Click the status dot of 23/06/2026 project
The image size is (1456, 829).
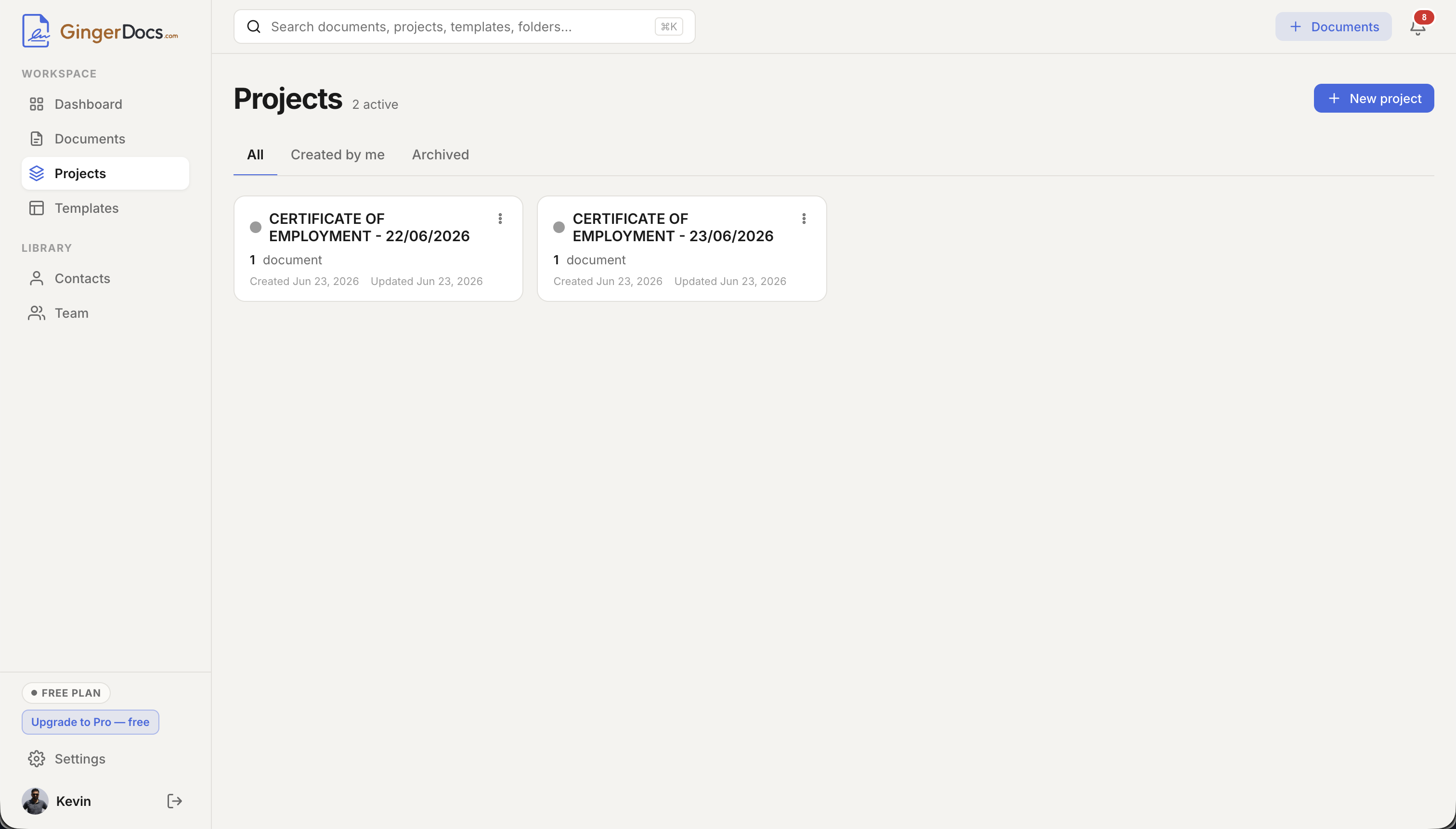559,227
